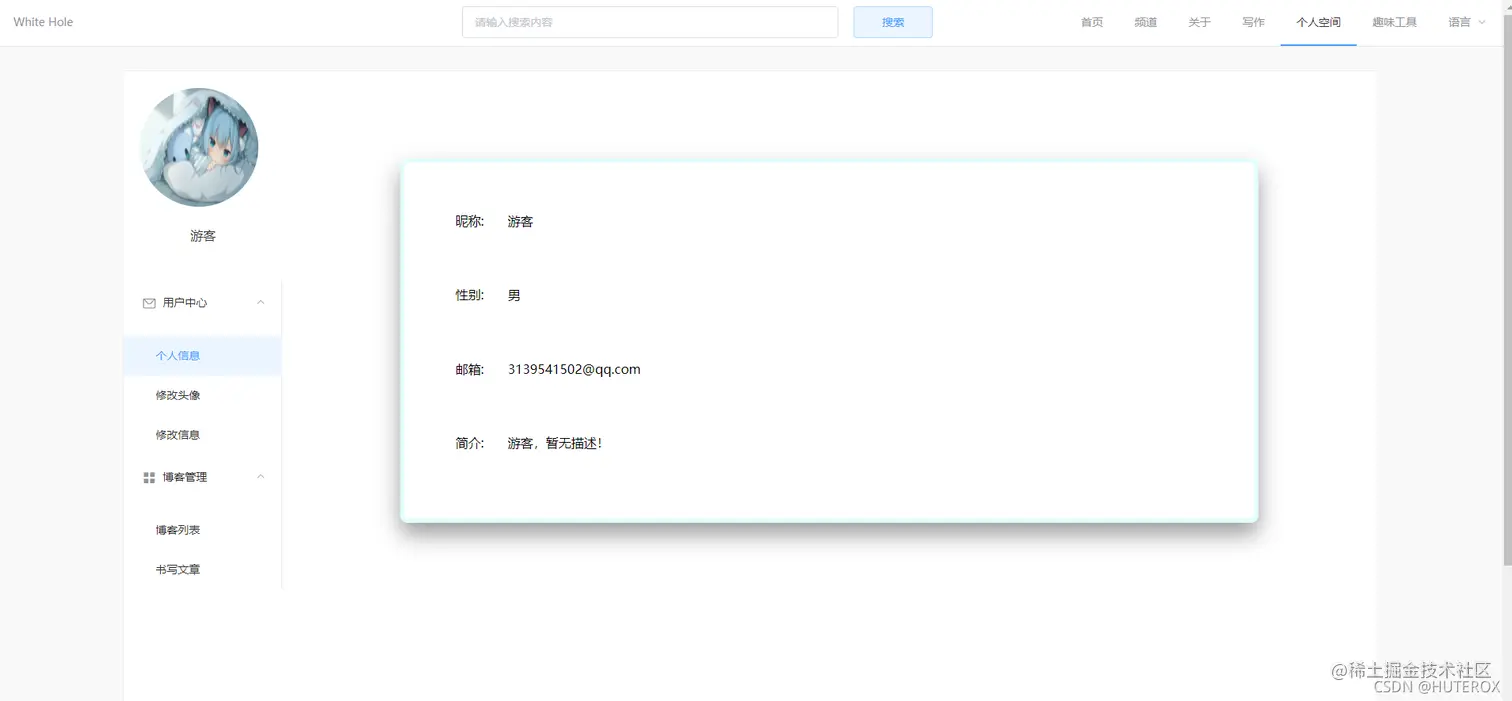Open 博客列表 under blog management
Screen dimensions: 1512x701
pyautogui.click(x=177, y=529)
